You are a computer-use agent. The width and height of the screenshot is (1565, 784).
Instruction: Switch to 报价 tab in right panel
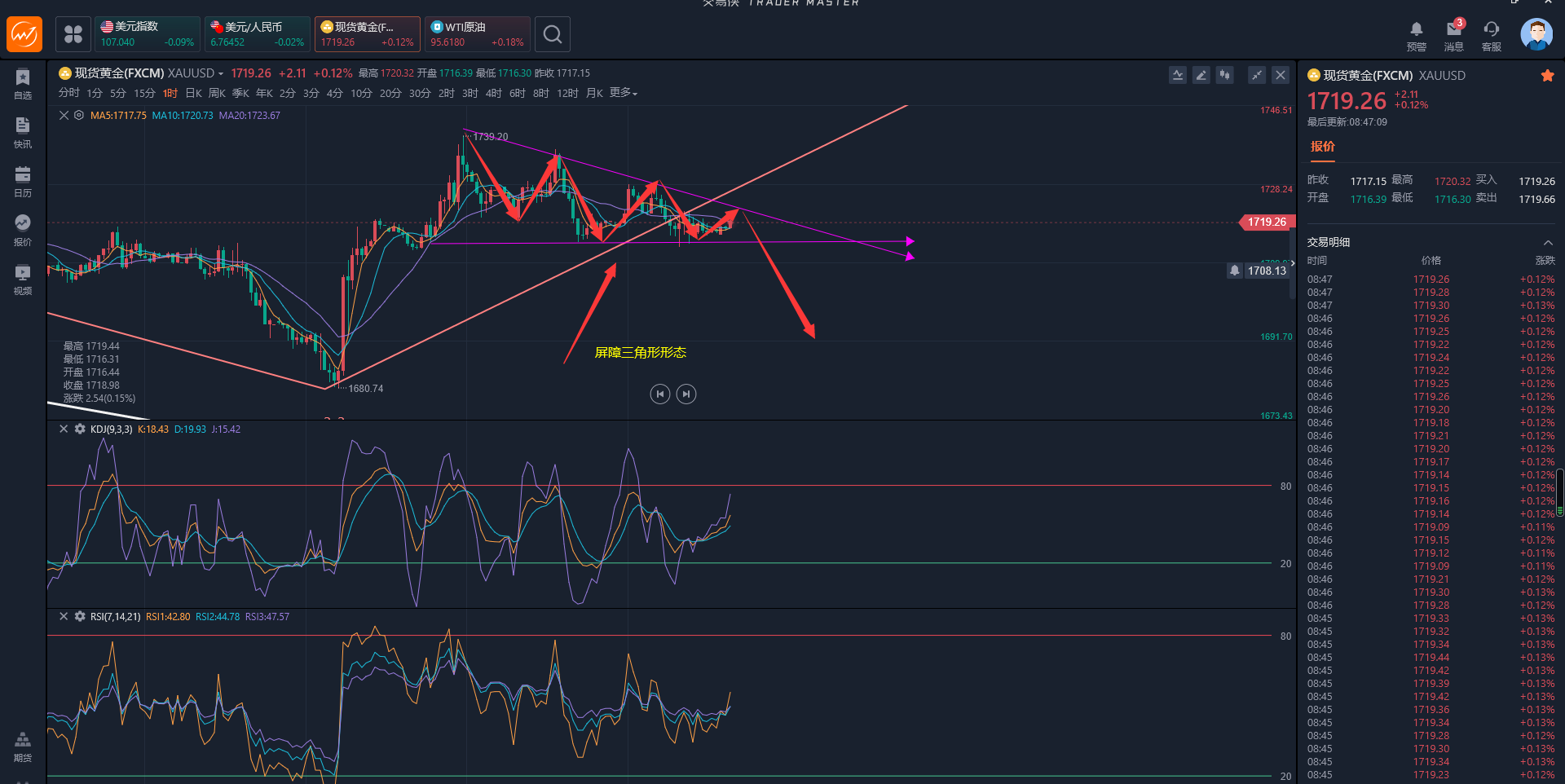coord(1323,147)
